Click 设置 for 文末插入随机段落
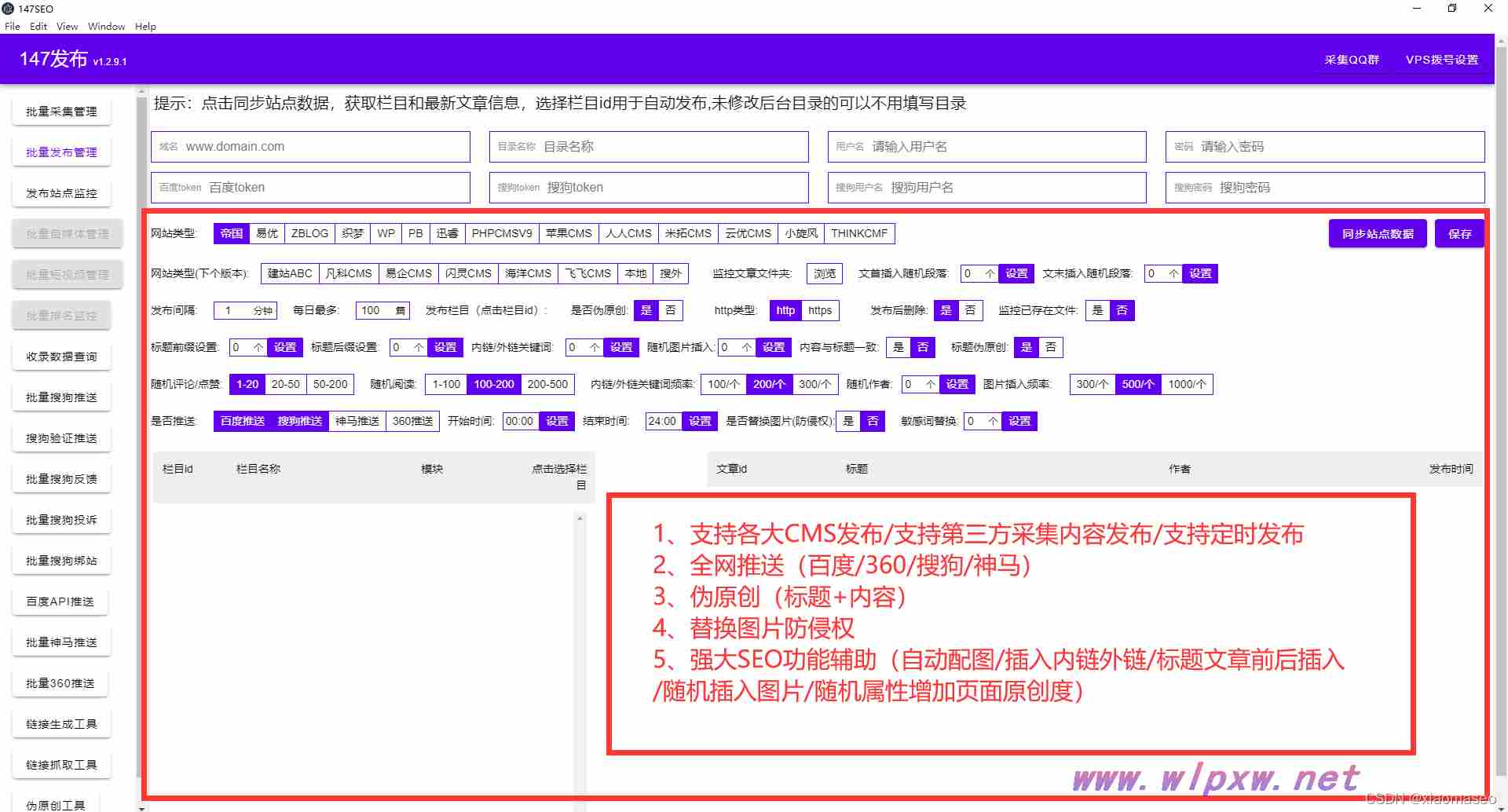Screen dimensions: 1508x812 1200,273
